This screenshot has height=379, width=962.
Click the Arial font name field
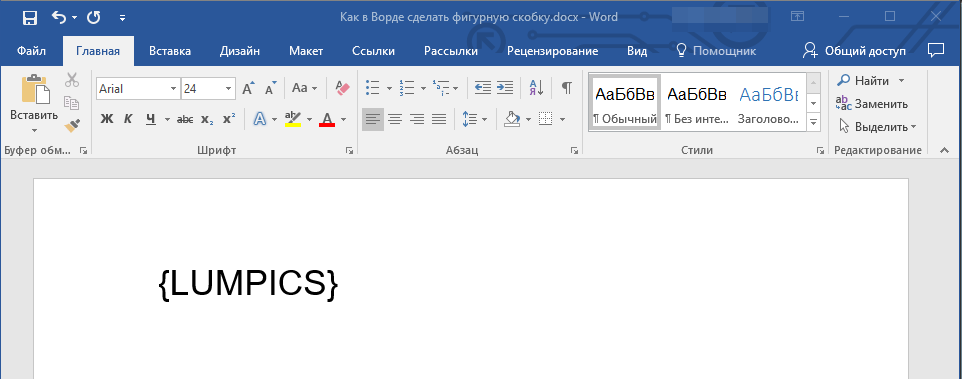(x=133, y=89)
